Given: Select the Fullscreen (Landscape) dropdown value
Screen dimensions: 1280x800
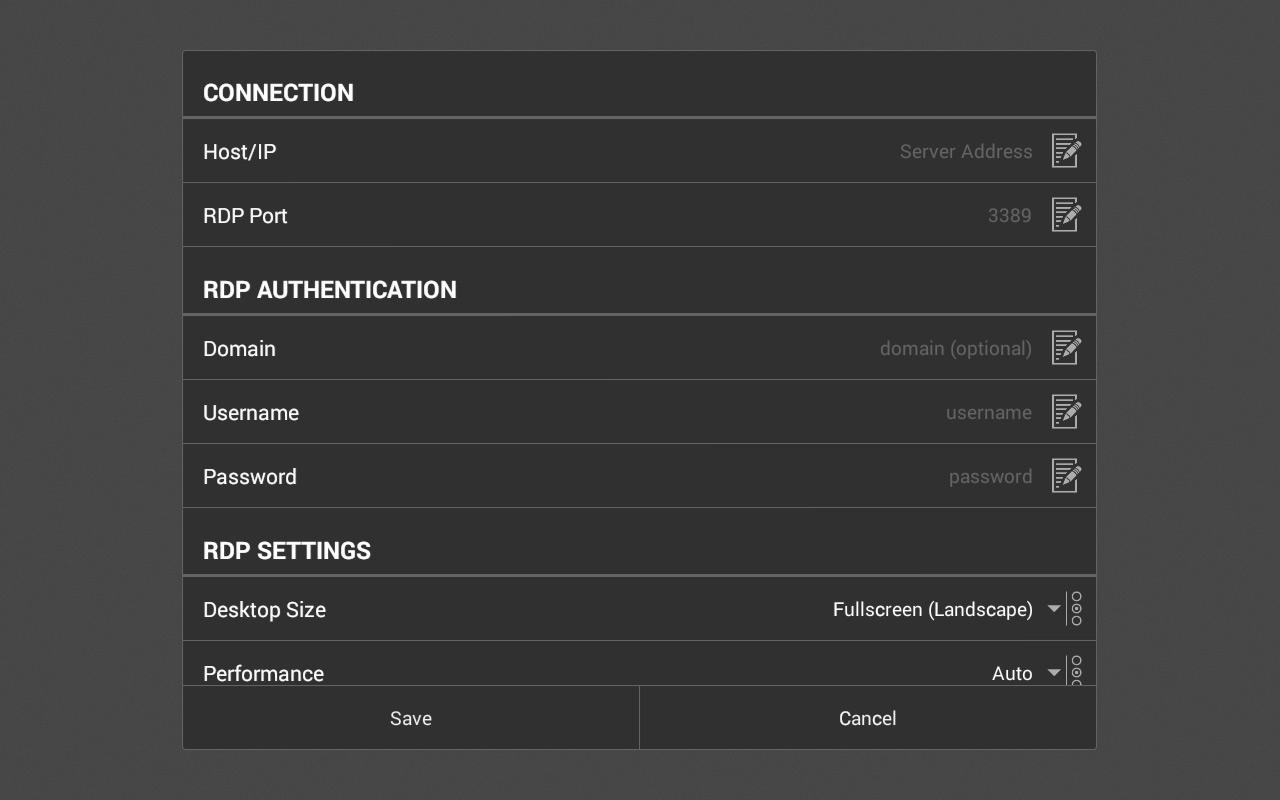Looking at the screenshot, I should point(932,609).
